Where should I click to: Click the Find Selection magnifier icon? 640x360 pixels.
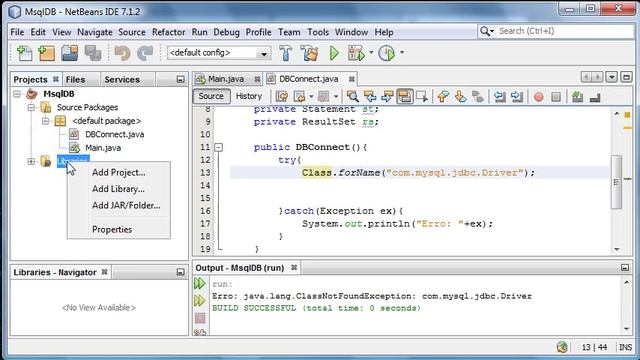pyautogui.click(x=353, y=97)
